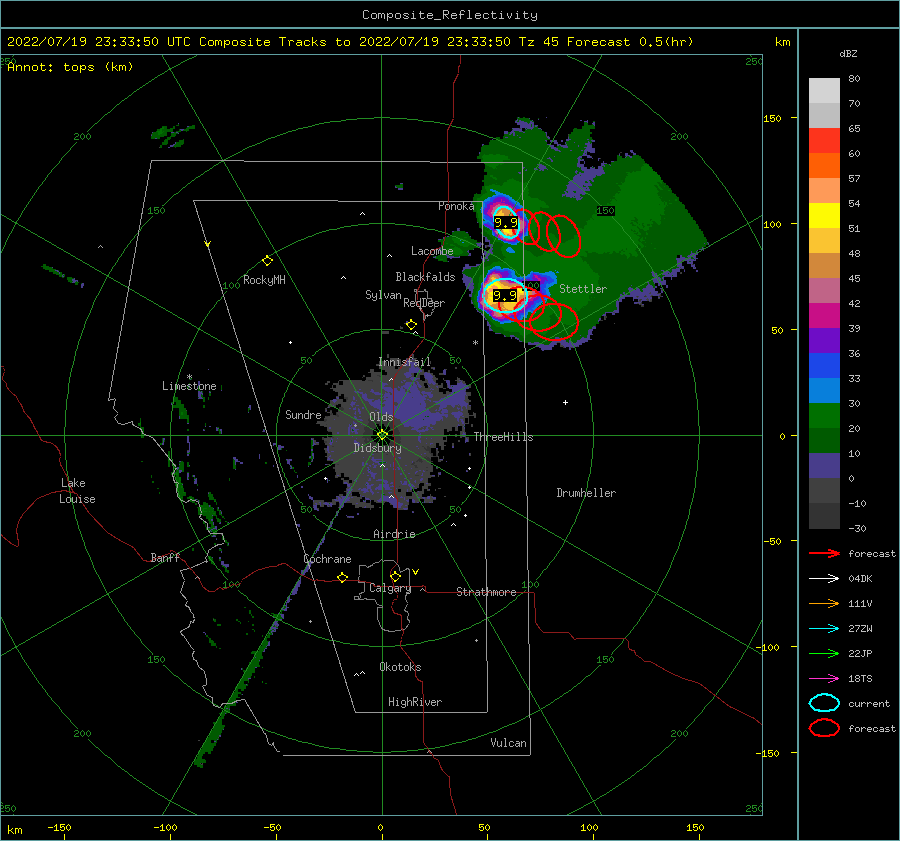Select the HighRiver label
The width and height of the screenshot is (900, 841).
(415, 702)
